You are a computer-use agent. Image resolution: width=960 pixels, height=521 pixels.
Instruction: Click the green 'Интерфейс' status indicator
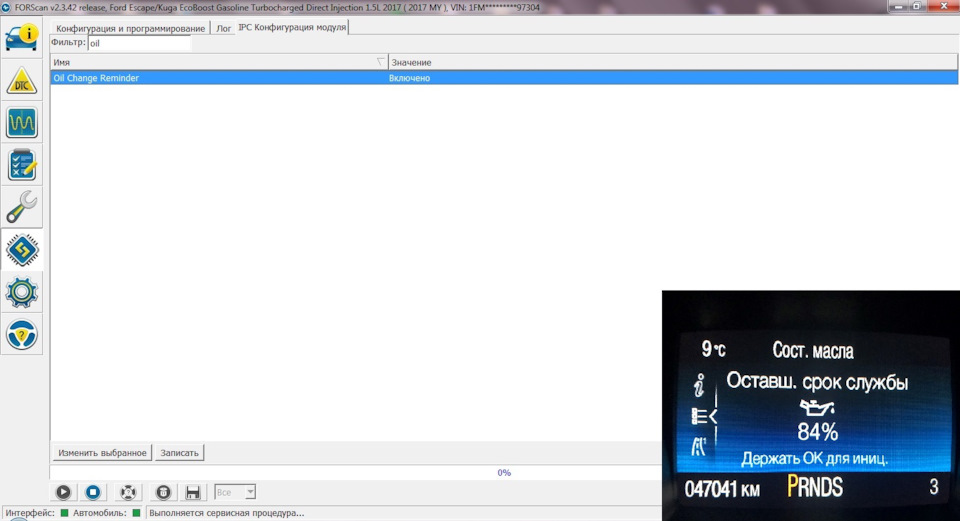(64, 513)
